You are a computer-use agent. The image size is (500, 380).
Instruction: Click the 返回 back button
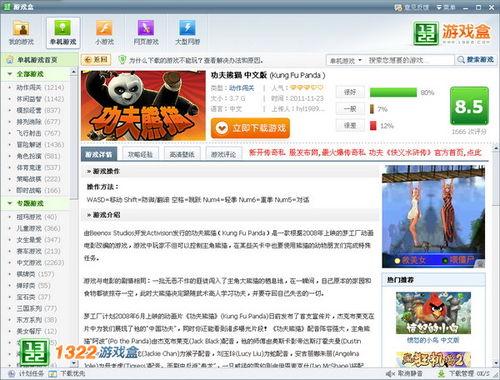[x=96, y=60]
